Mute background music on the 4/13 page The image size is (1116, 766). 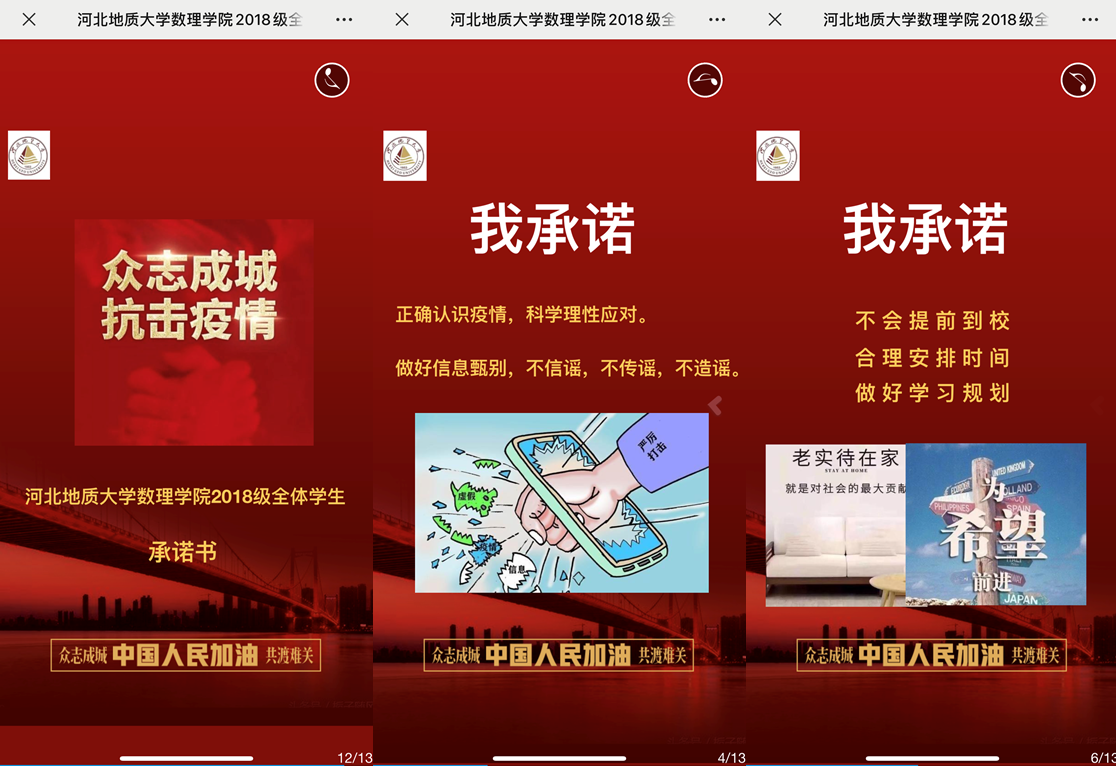(705, 80)
